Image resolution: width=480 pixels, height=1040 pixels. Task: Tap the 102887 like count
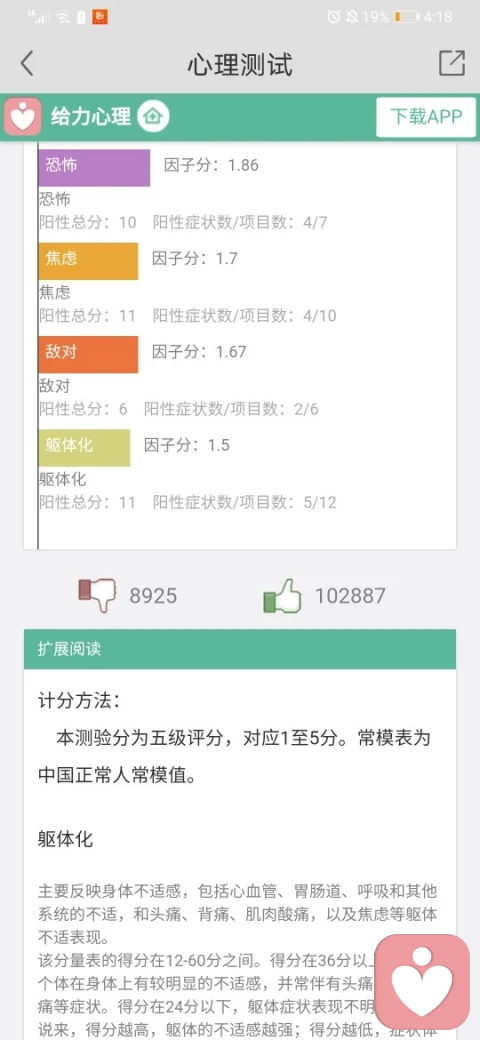tap(349, 596)
